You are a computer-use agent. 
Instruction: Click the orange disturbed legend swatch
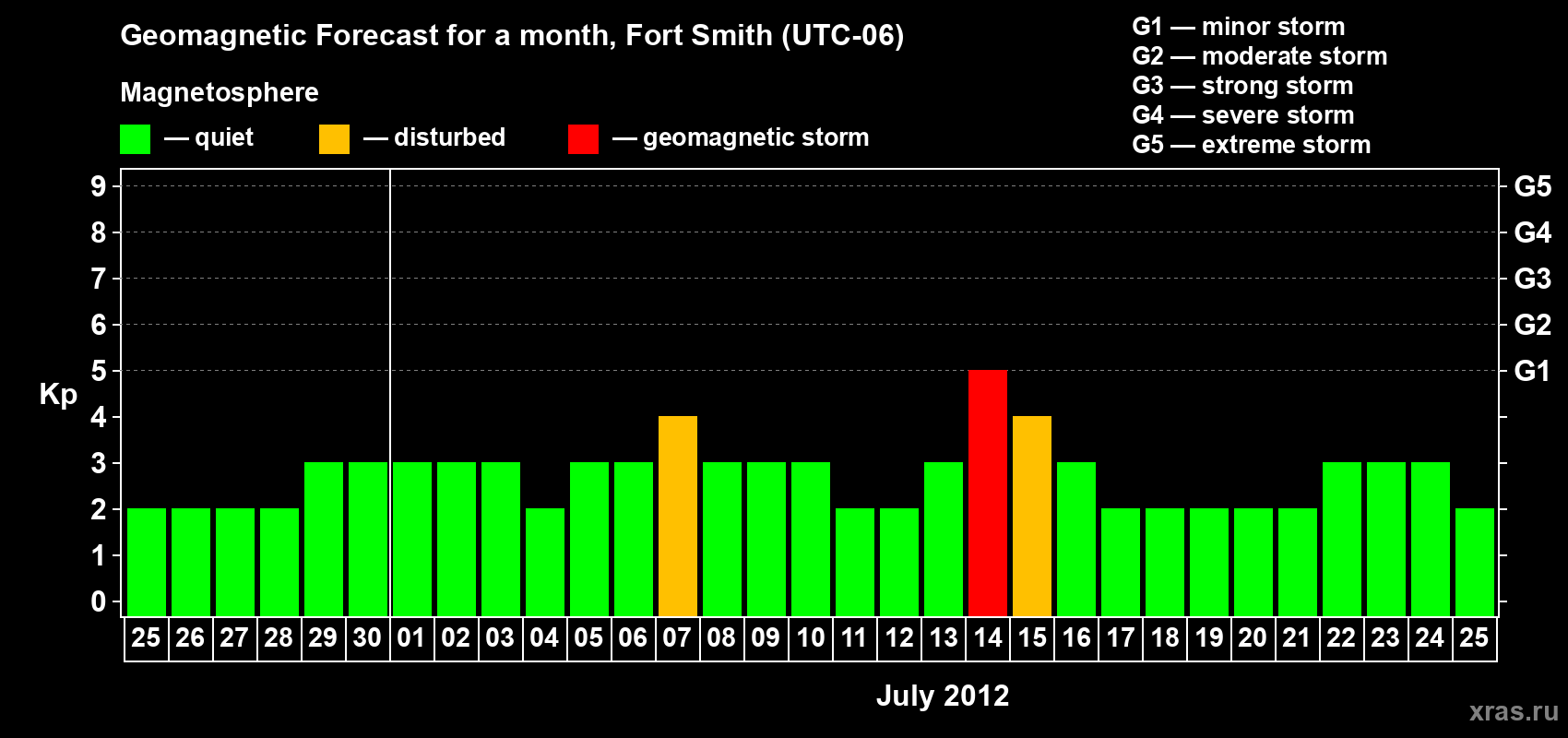tap(334, 139)
